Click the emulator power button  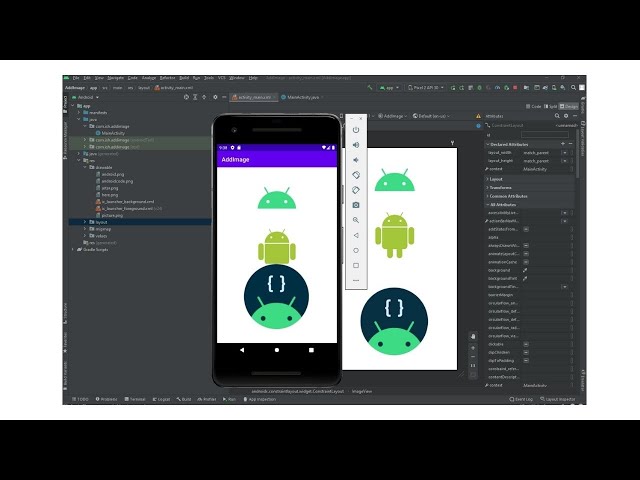(x=356, y=130)
